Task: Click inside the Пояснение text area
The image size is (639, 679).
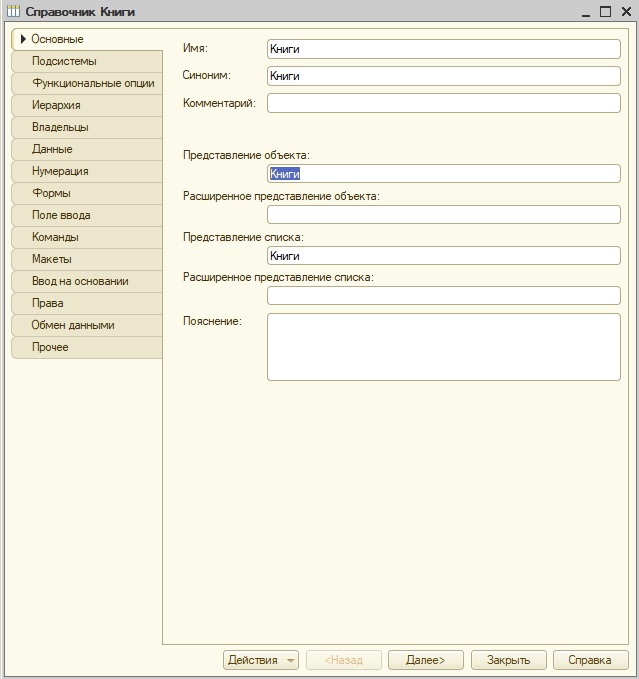Action: pyautogui.click(x=444, y=347)
